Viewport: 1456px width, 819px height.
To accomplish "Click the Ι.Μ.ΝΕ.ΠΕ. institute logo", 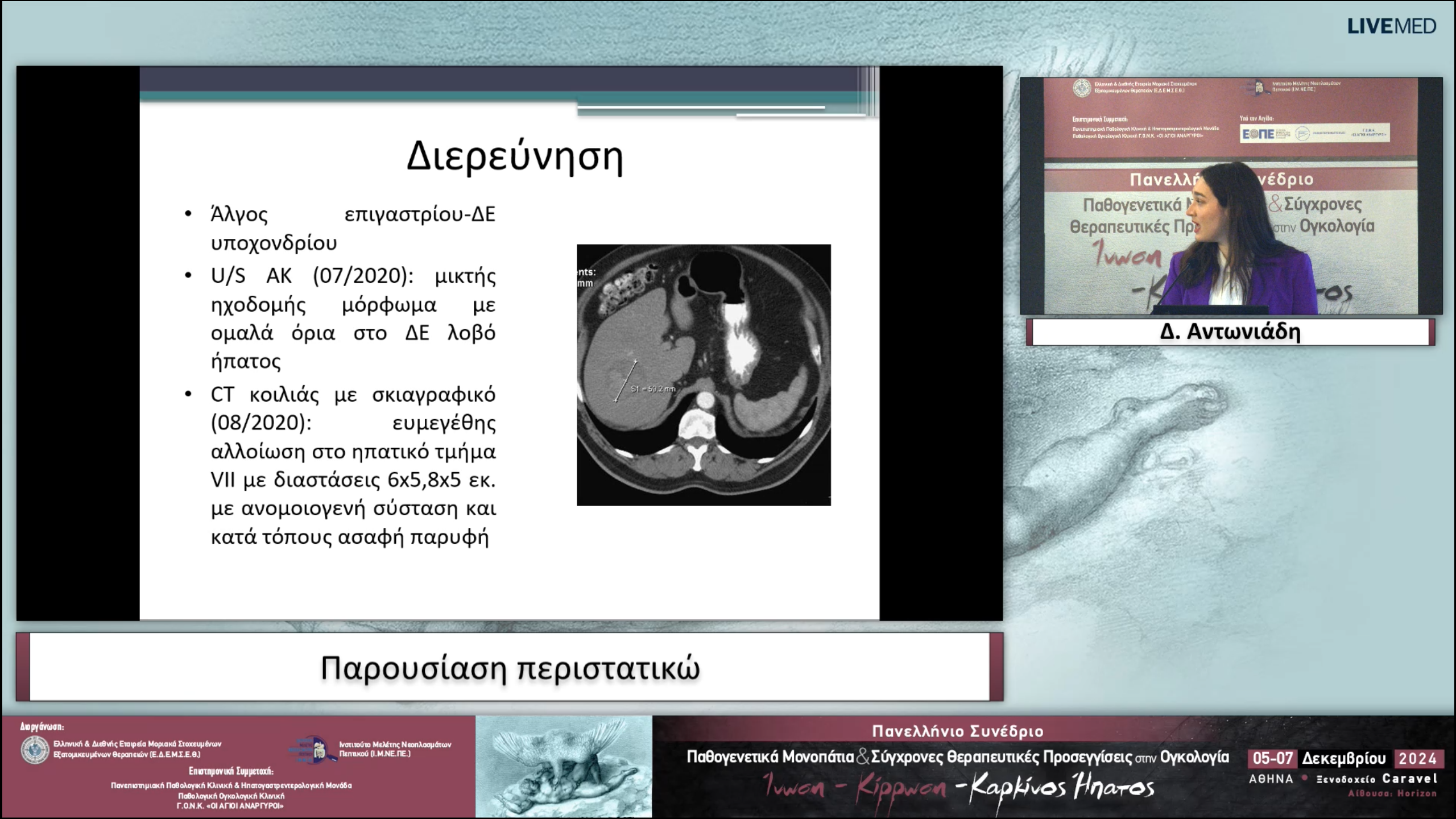I will point(311,749).
